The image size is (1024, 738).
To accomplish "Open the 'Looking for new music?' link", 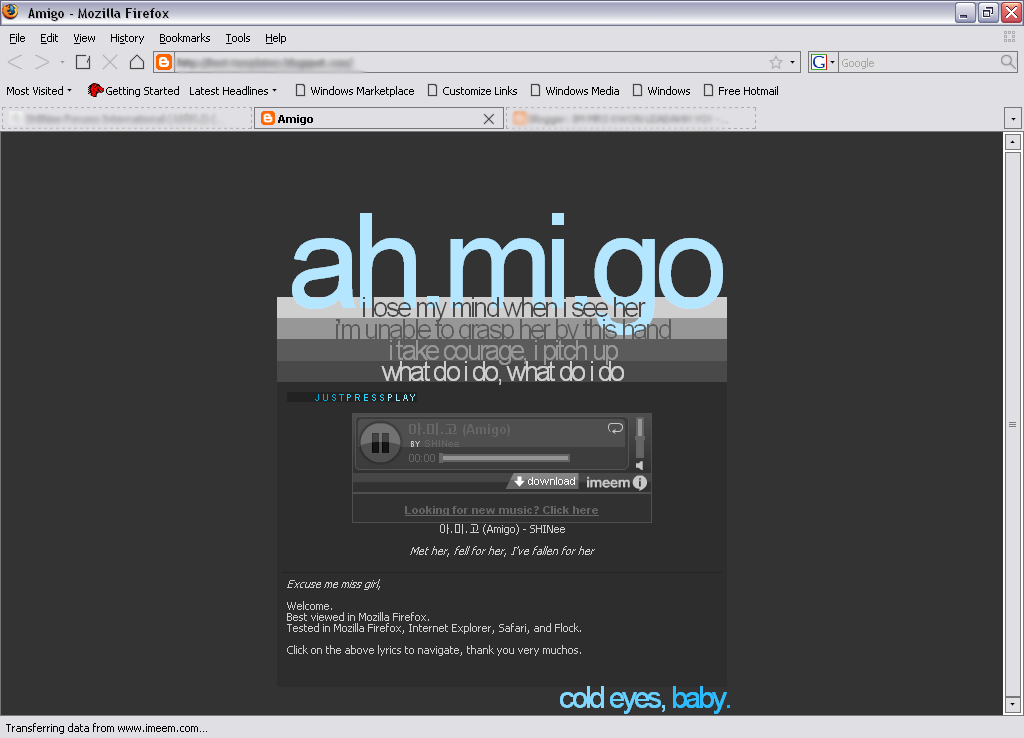I will click(x=501, y=510).
